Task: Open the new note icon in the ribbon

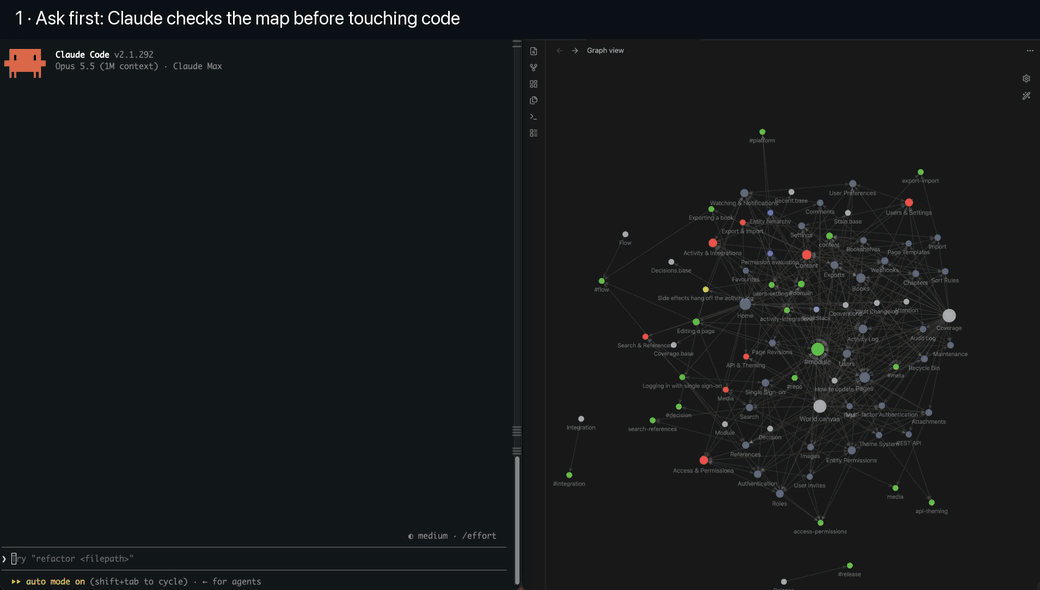Action: [533, 51]
